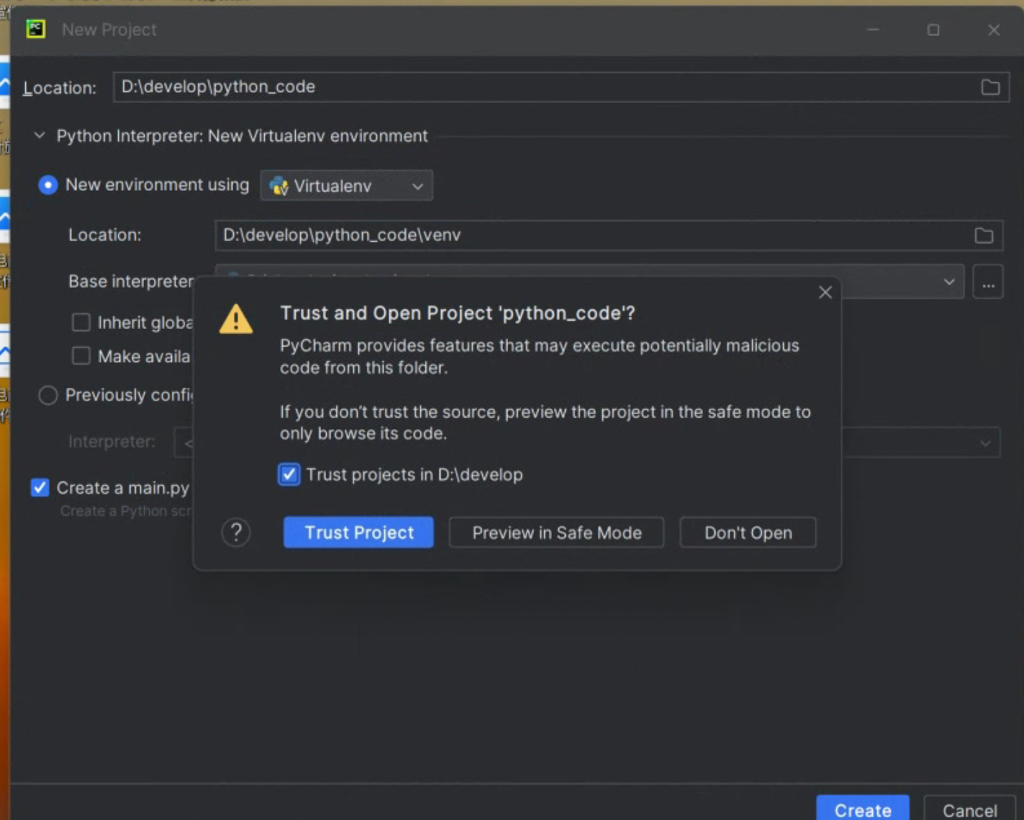The width and height of the screenshot is (1024, 820).
Task: Click folder icon in venv Location field
Action: tap(984, 235)
